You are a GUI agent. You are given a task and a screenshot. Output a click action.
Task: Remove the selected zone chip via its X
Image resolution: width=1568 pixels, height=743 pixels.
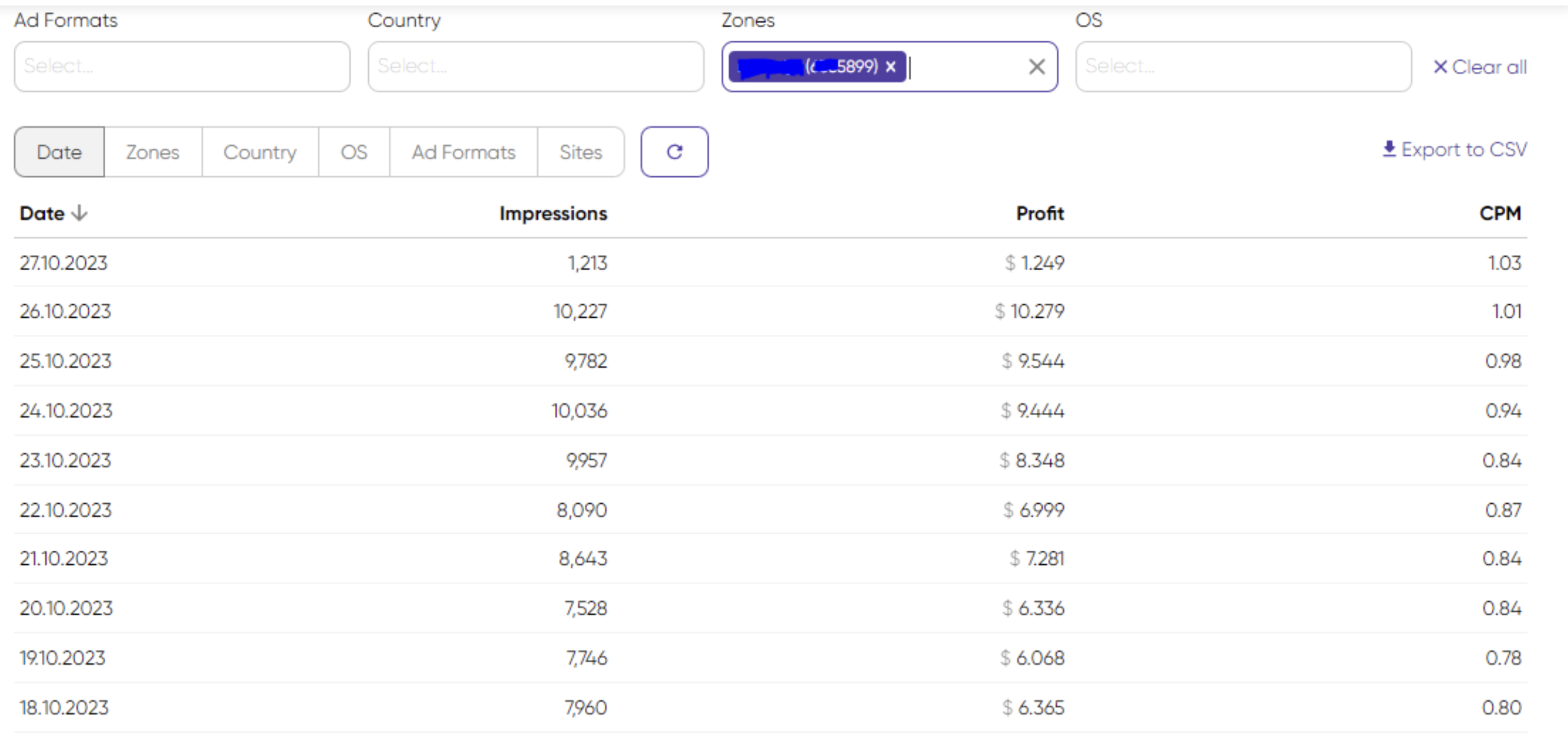tap(890, 67)
